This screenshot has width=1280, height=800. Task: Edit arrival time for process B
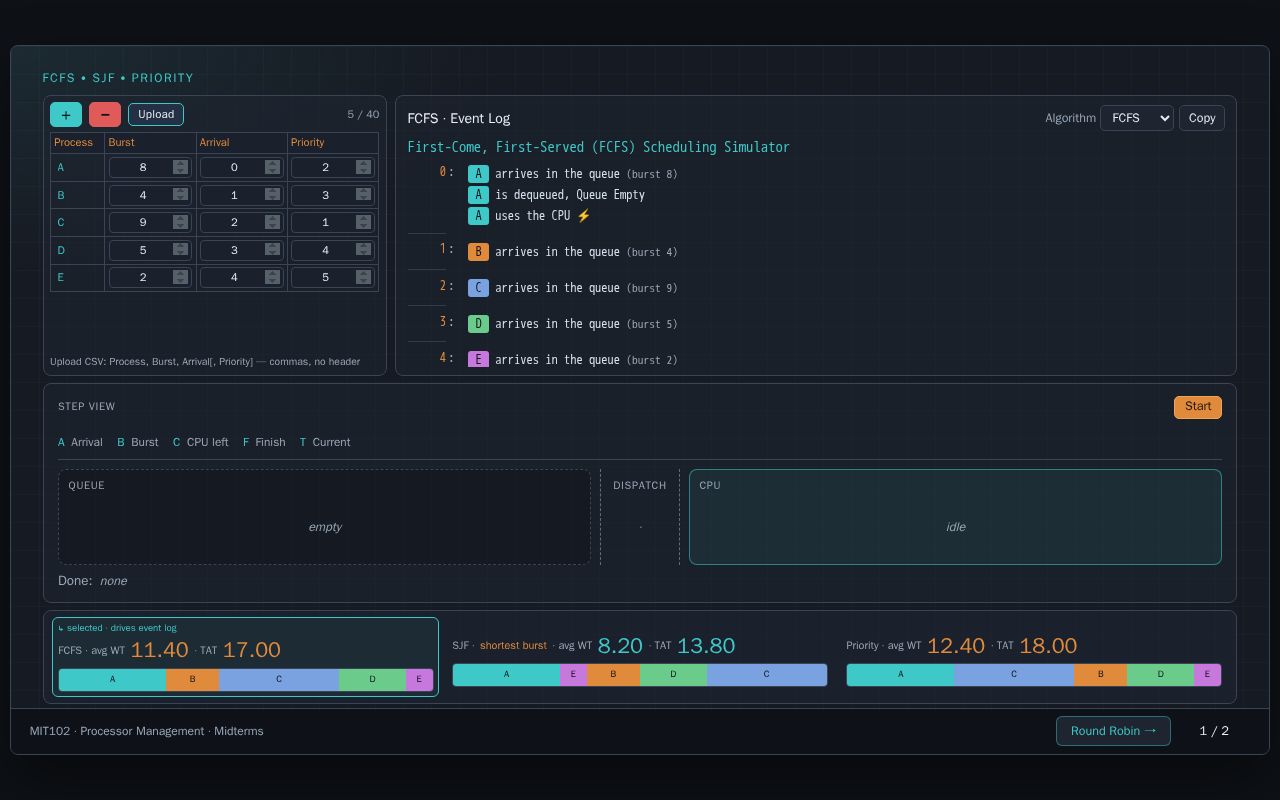(x=241, y=195)
